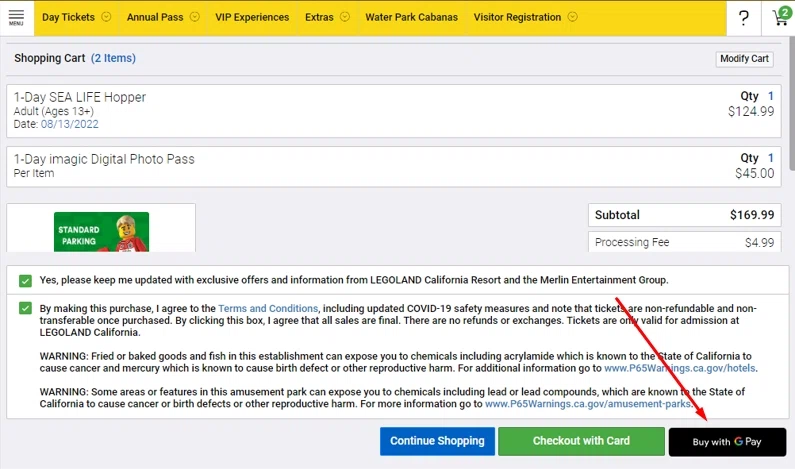Follow the P65Warnings amusement-parks link

pyautogui.click(x=589, y=404)
